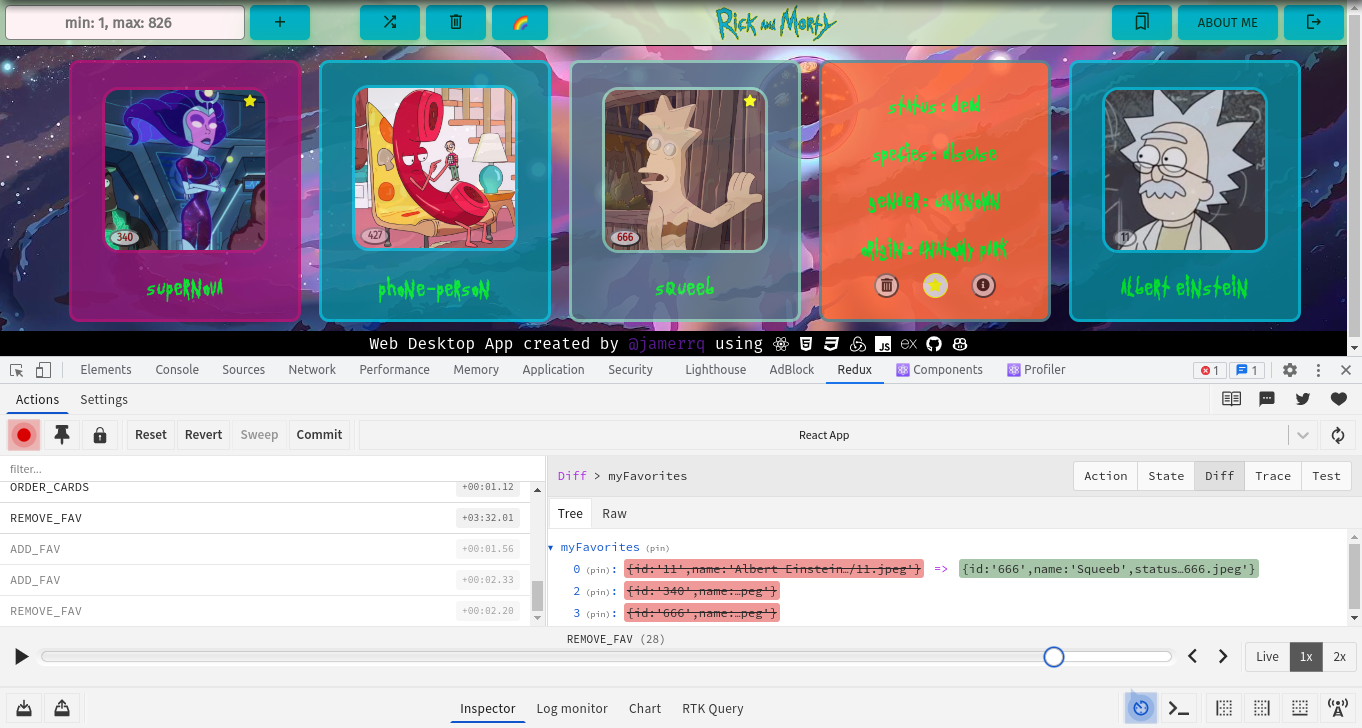Screen dimensions: 1362x728
Task: Toggle the pin to sub-window button
Action: pos(62,435)
